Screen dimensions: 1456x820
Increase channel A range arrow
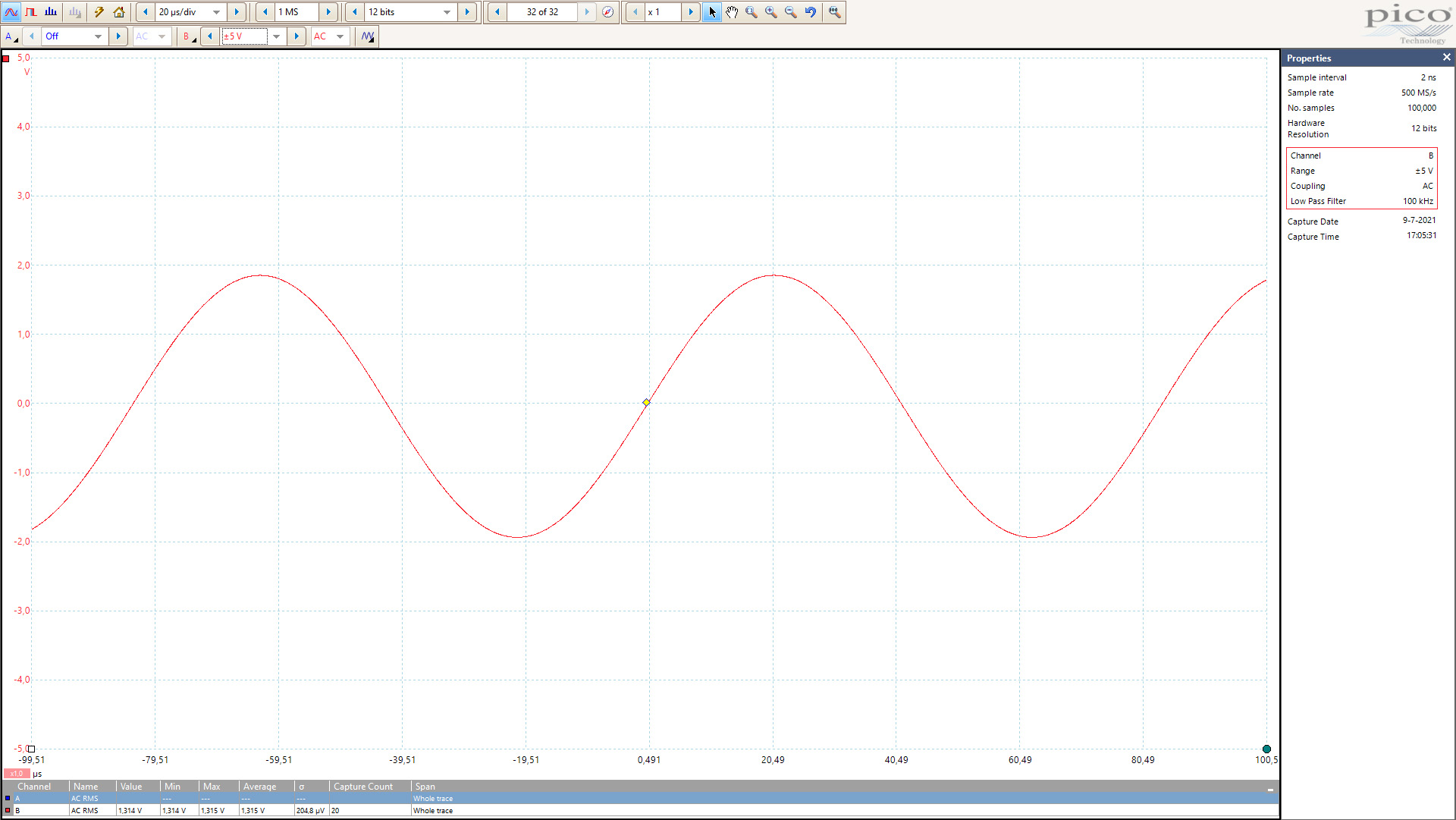[x=118, y=36]
